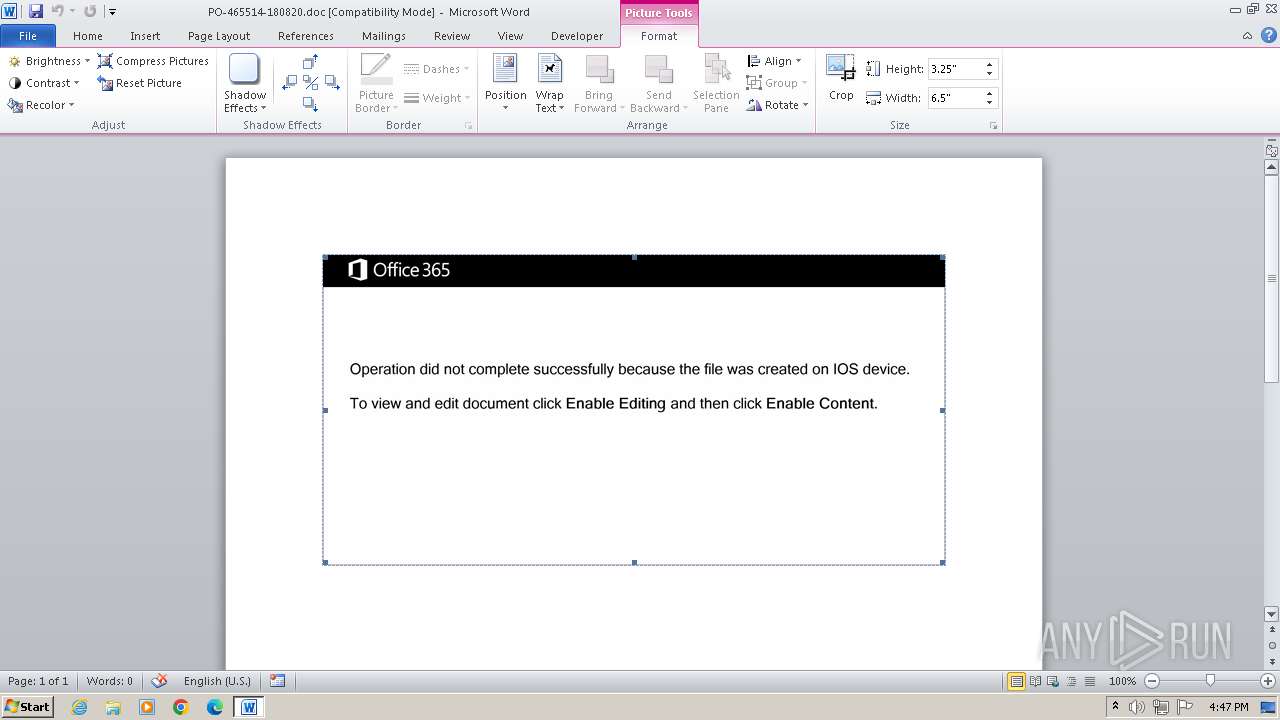Switch to Web Layout view
This screenshot has height=720, width=1280.
pyautogui.click(x=1052, y=681)
